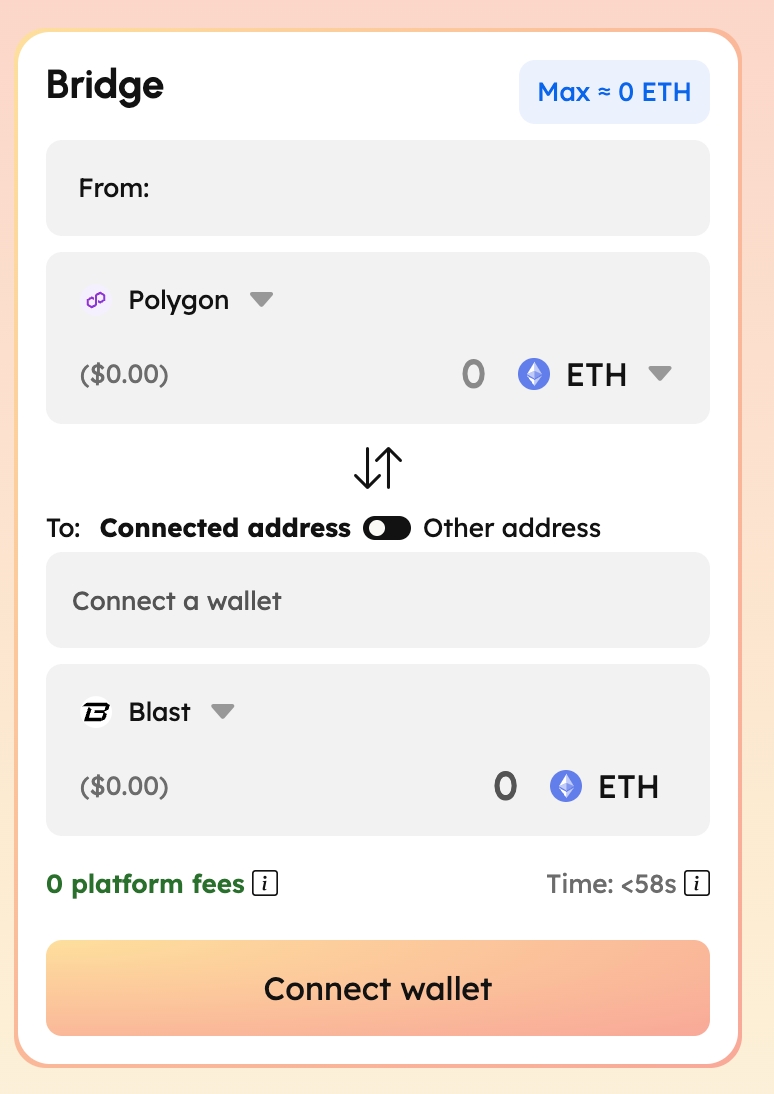
Task: Click the source ETH token icon
Action: coord(534,375)
